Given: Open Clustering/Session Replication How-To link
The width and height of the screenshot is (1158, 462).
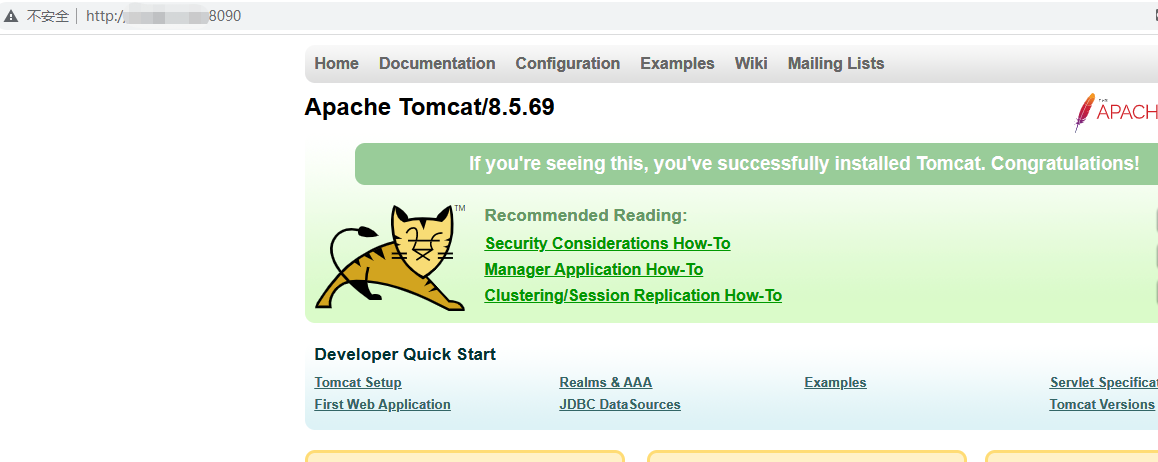Looking at the screenshot, I should tap(633, 295).
